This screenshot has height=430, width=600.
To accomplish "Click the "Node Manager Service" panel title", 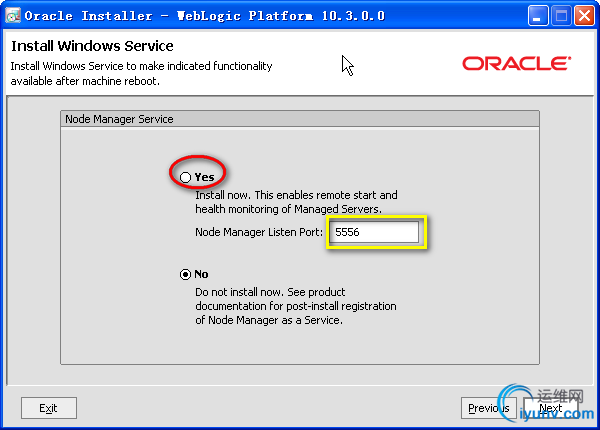I will click(119, 119).
